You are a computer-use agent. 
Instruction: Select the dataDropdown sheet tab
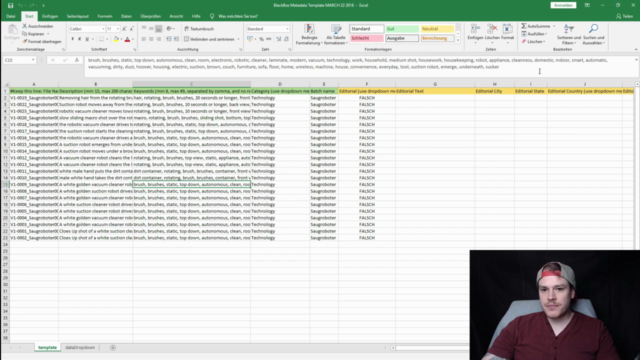[x=80, y=348]
